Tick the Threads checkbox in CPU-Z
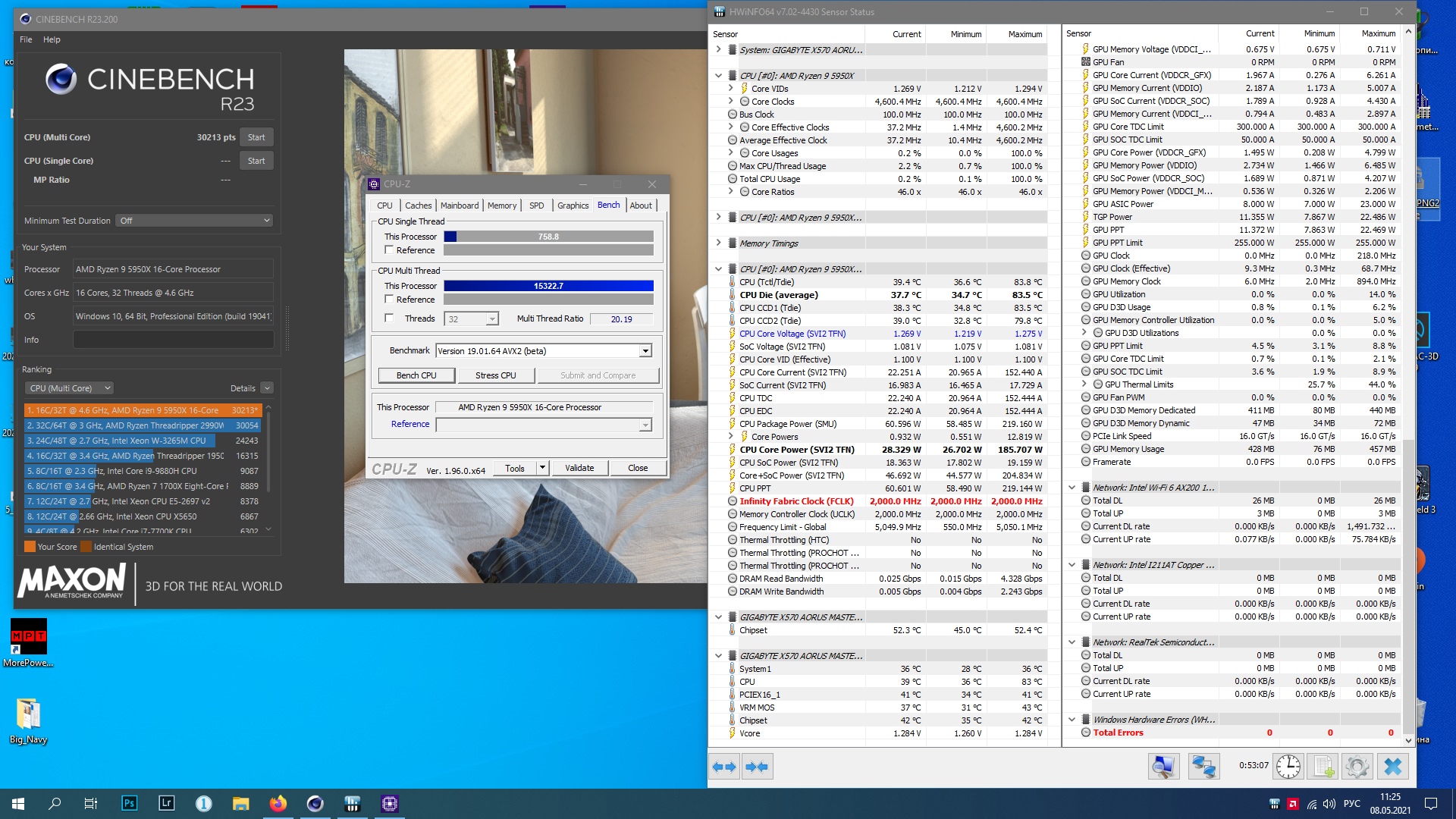This screenshot has width=1456, height=819. [389, 318]
